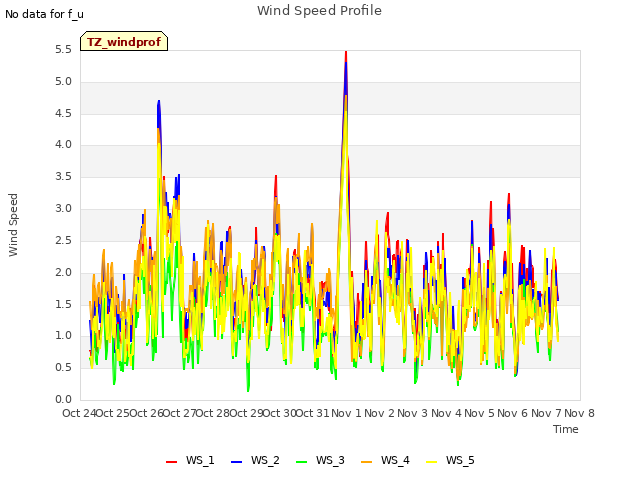This screenshot has width=640, height=480.
Task: Click the blue peak of 4.7 near Oct 26
Action: pyautogui.click(x=158, y=102)
